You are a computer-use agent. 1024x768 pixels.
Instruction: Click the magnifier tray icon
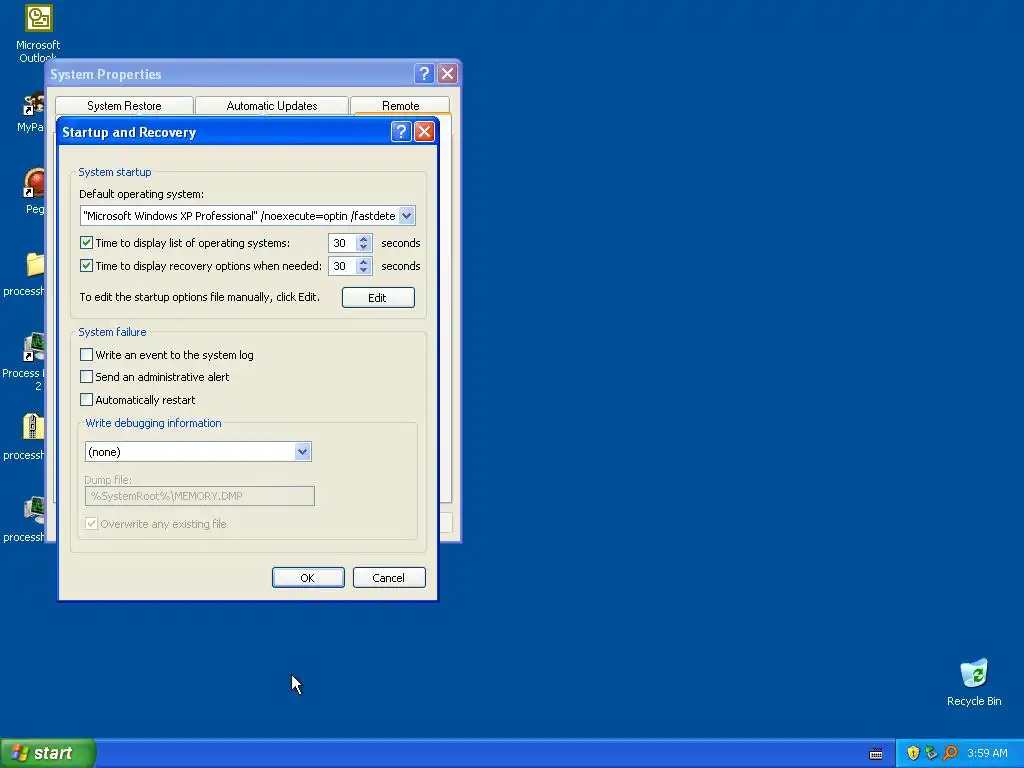950,753
